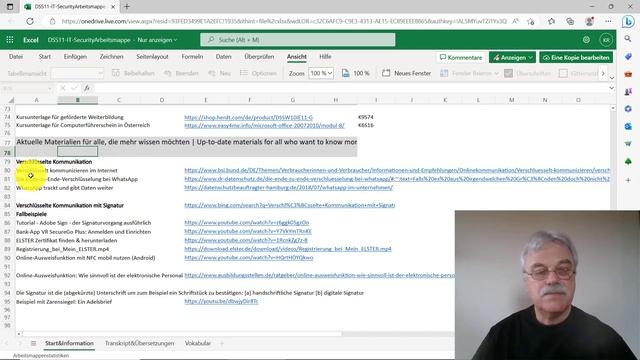Switch to the Formeln ribbon tab
The width and height of the screenshot is (640, 360).
[x=192, y=57]
